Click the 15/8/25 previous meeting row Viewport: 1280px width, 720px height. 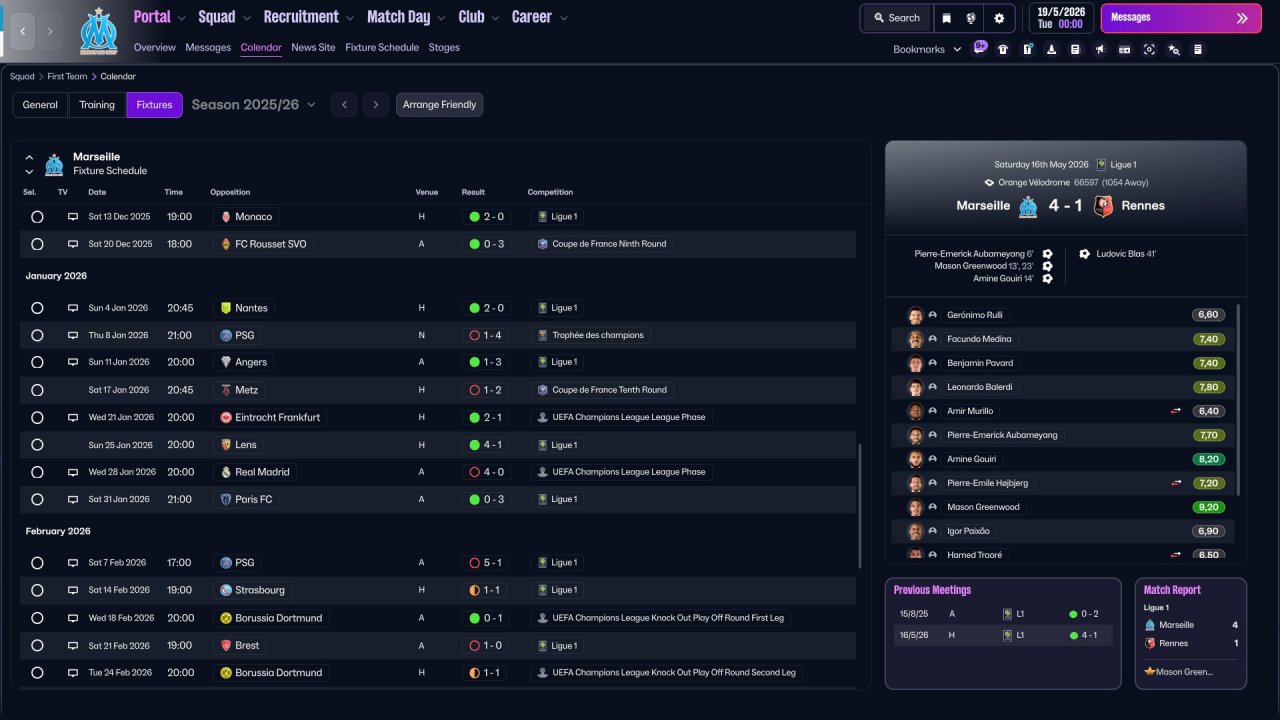pos(1003,614)
